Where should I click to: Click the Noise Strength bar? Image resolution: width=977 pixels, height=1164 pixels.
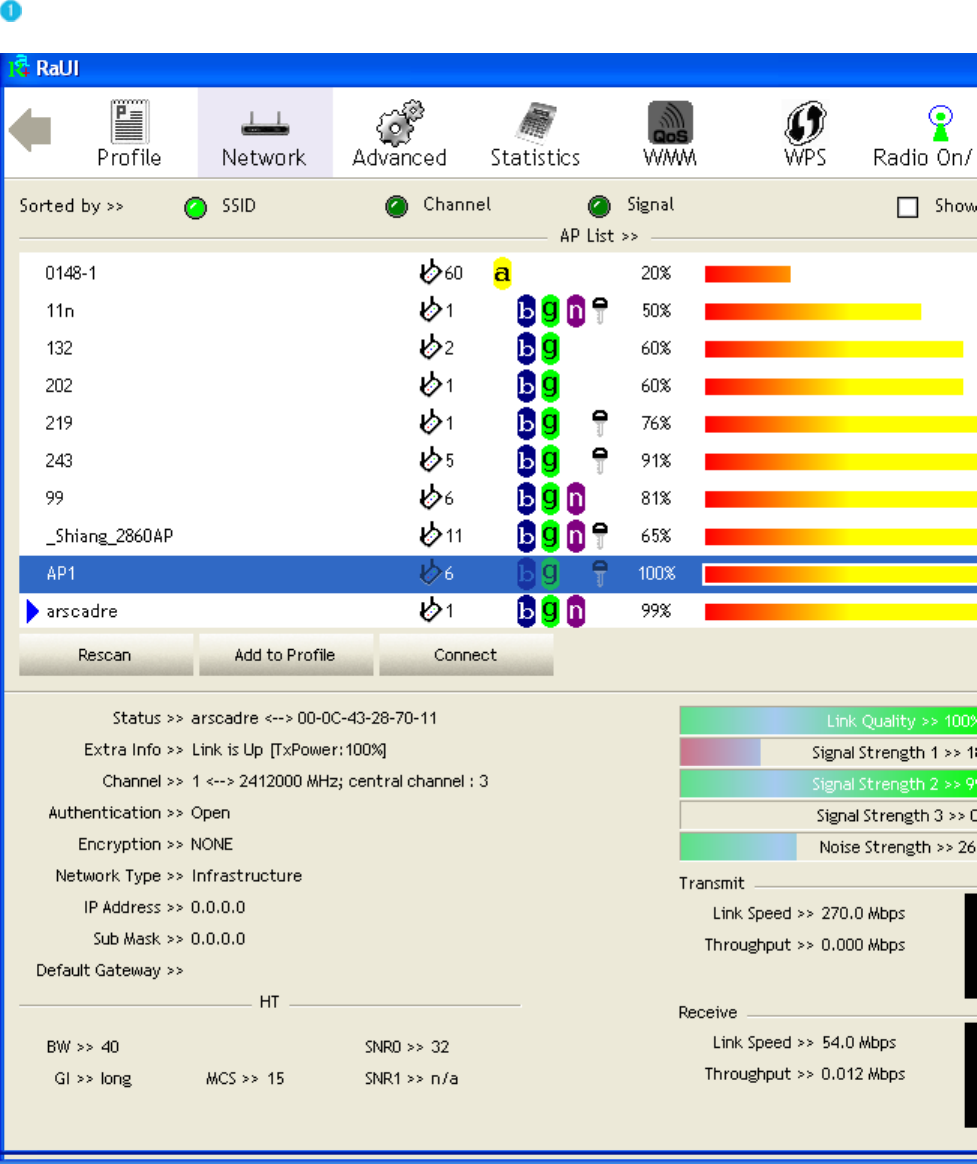coord(829,847)
